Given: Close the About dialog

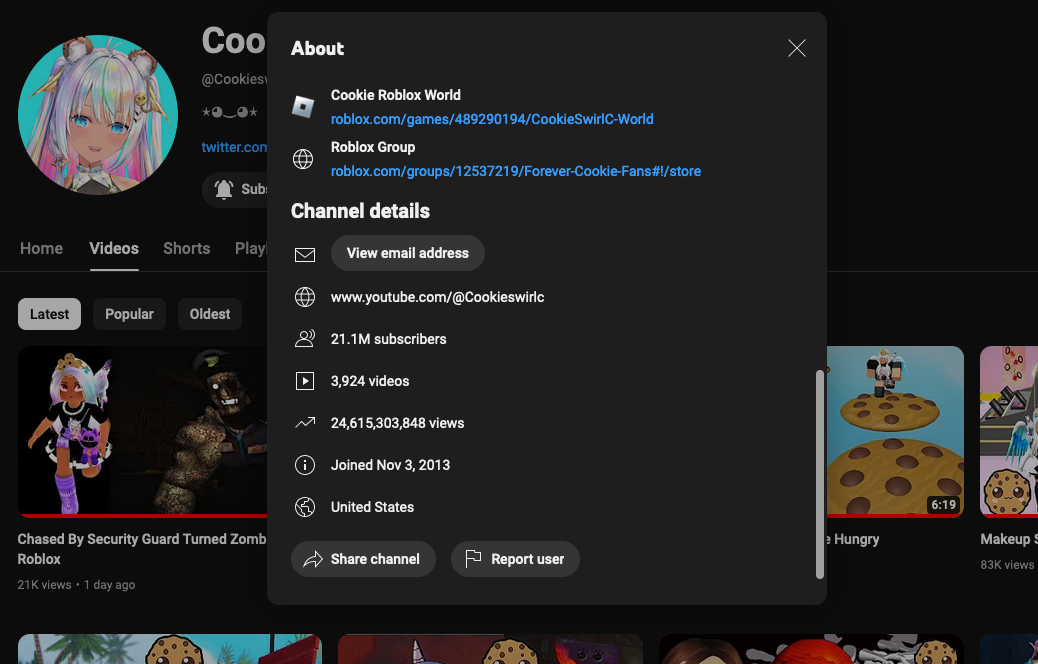Looking at the screenshot, I should [x=796, y=48].
